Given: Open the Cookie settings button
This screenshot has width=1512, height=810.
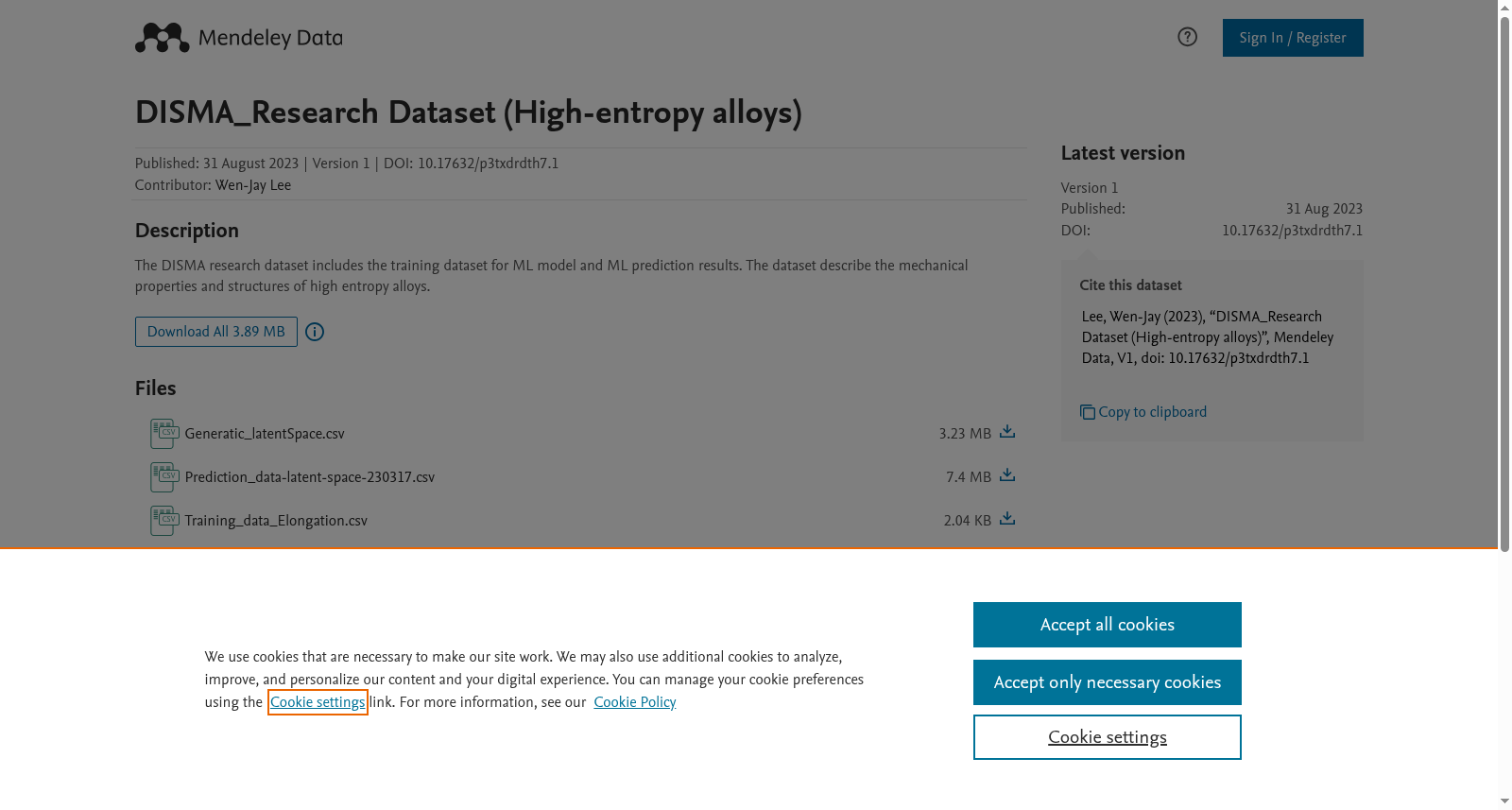Looking at the screenshot, I should (1108, 737).
